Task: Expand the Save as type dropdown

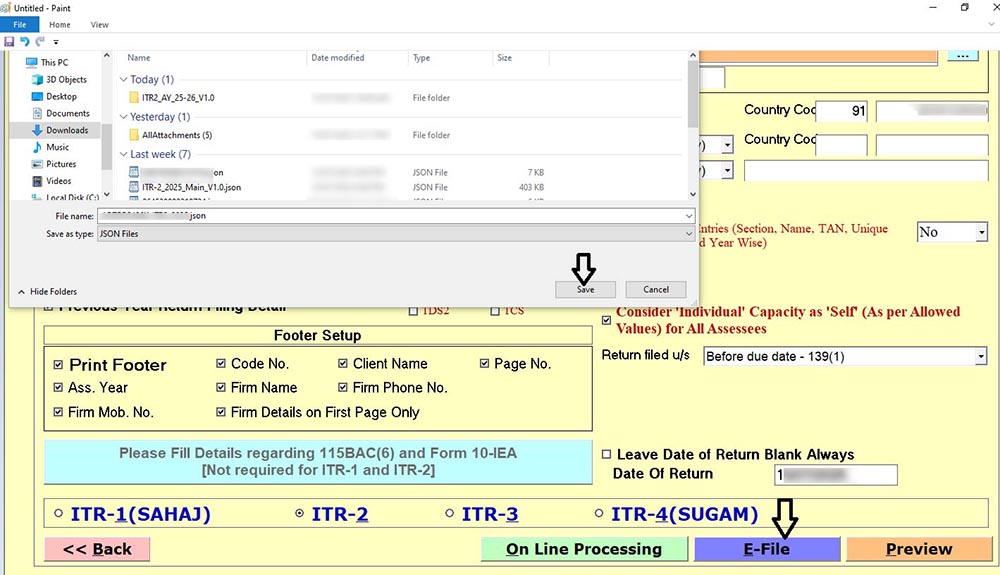Action: [x=688, y=234]
